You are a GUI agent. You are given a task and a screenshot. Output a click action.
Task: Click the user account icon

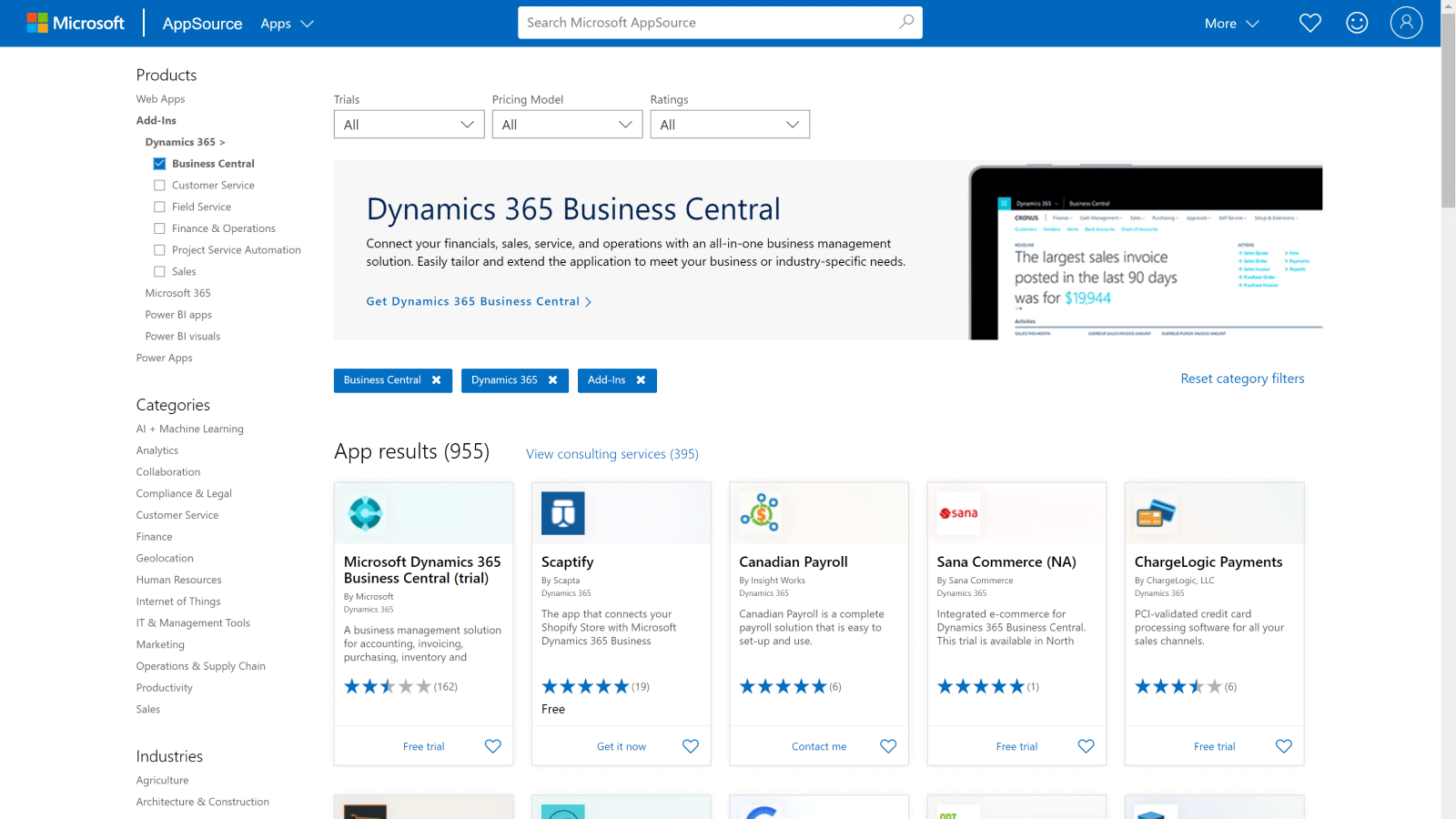pyautogui.click(x=1405, y=22)
